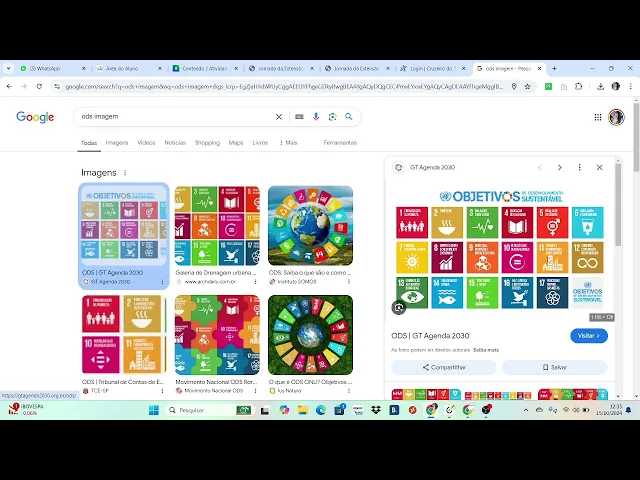
Task: Open the browser extensions puzzle icon
Action: coord(578,86)
